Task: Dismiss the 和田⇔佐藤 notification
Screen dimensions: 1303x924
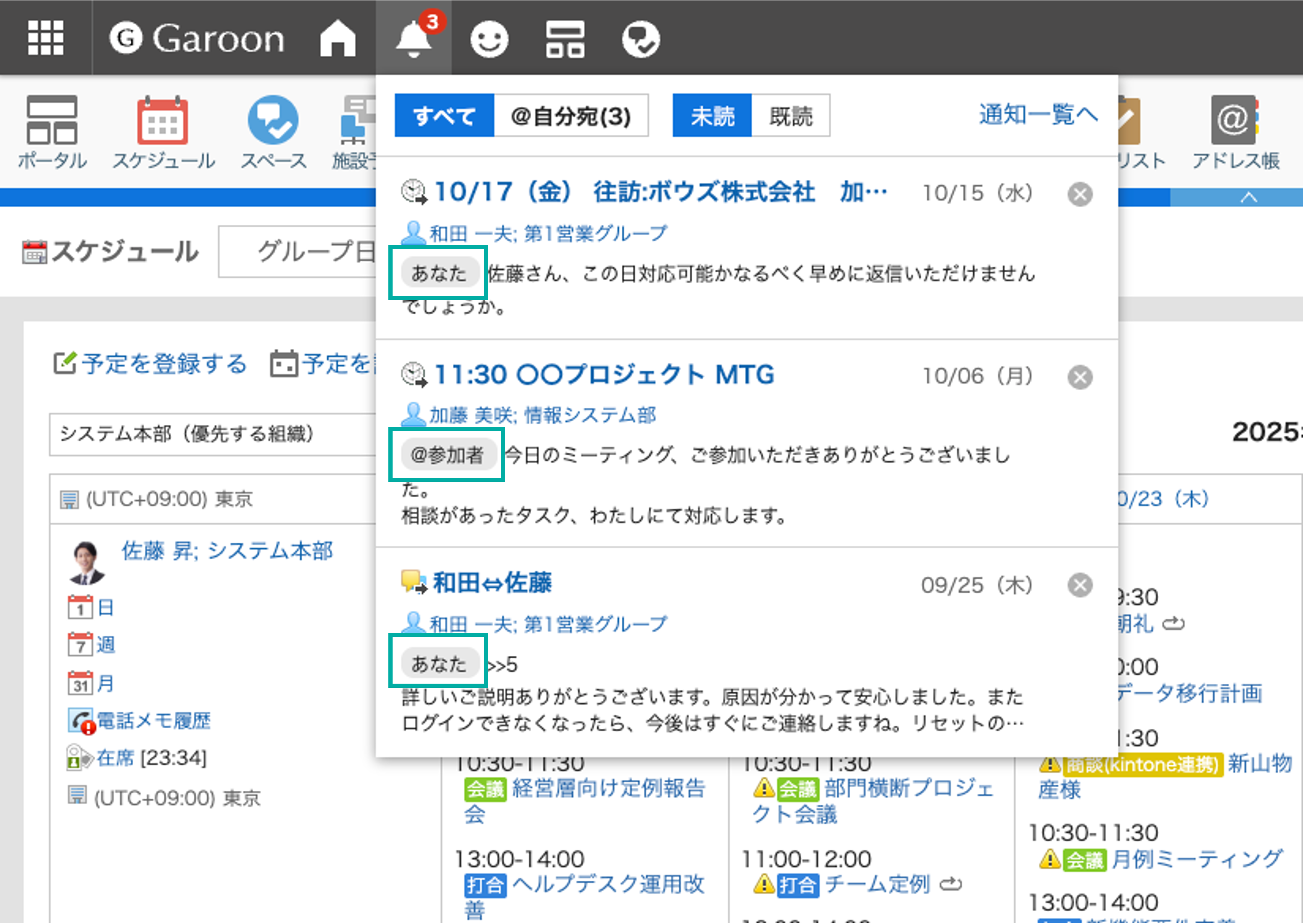Action: [x=1079, y=585]
